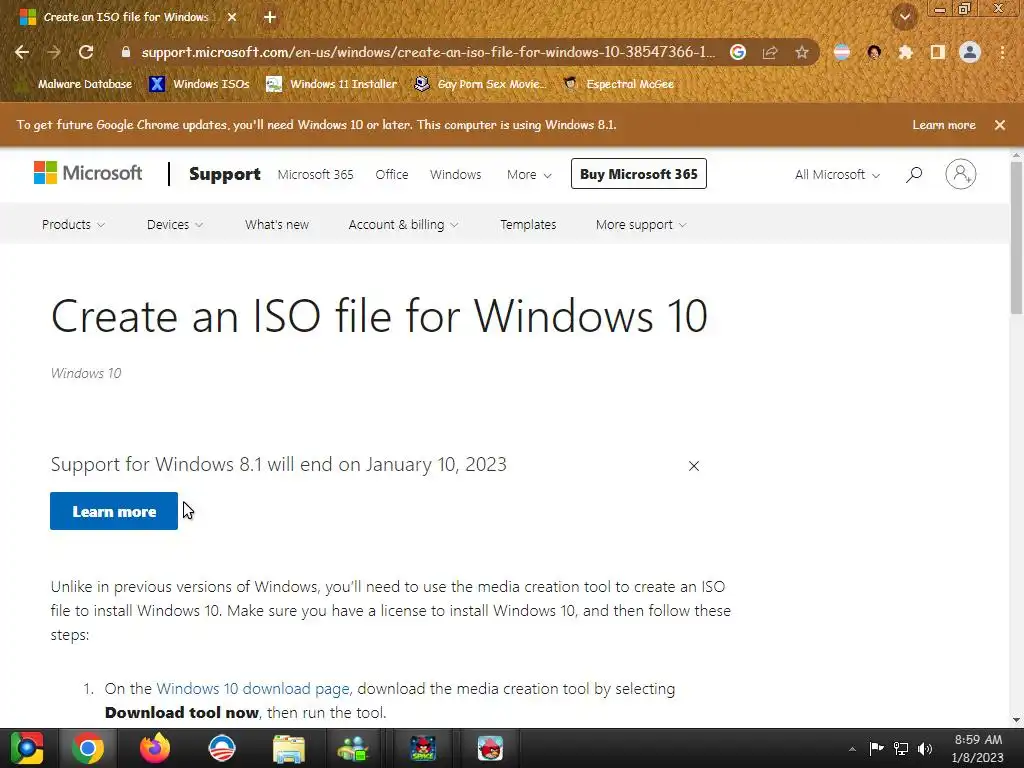Image resolution: width=1024 pixels, height=768 pixels.
Task: Open the Windows nav item
Action: click(455, 174)
